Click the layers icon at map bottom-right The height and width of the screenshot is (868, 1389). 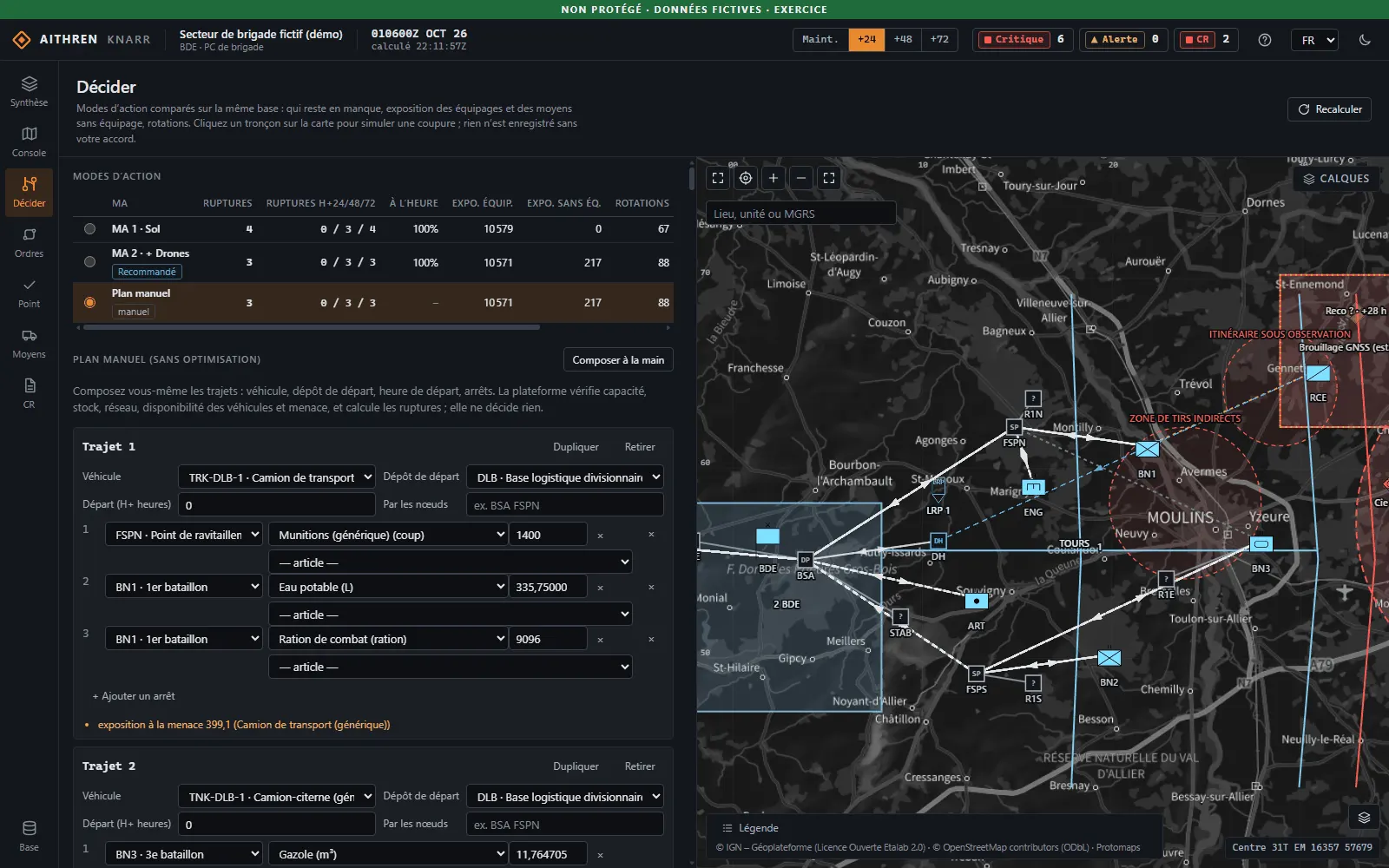pos(1364,818)
